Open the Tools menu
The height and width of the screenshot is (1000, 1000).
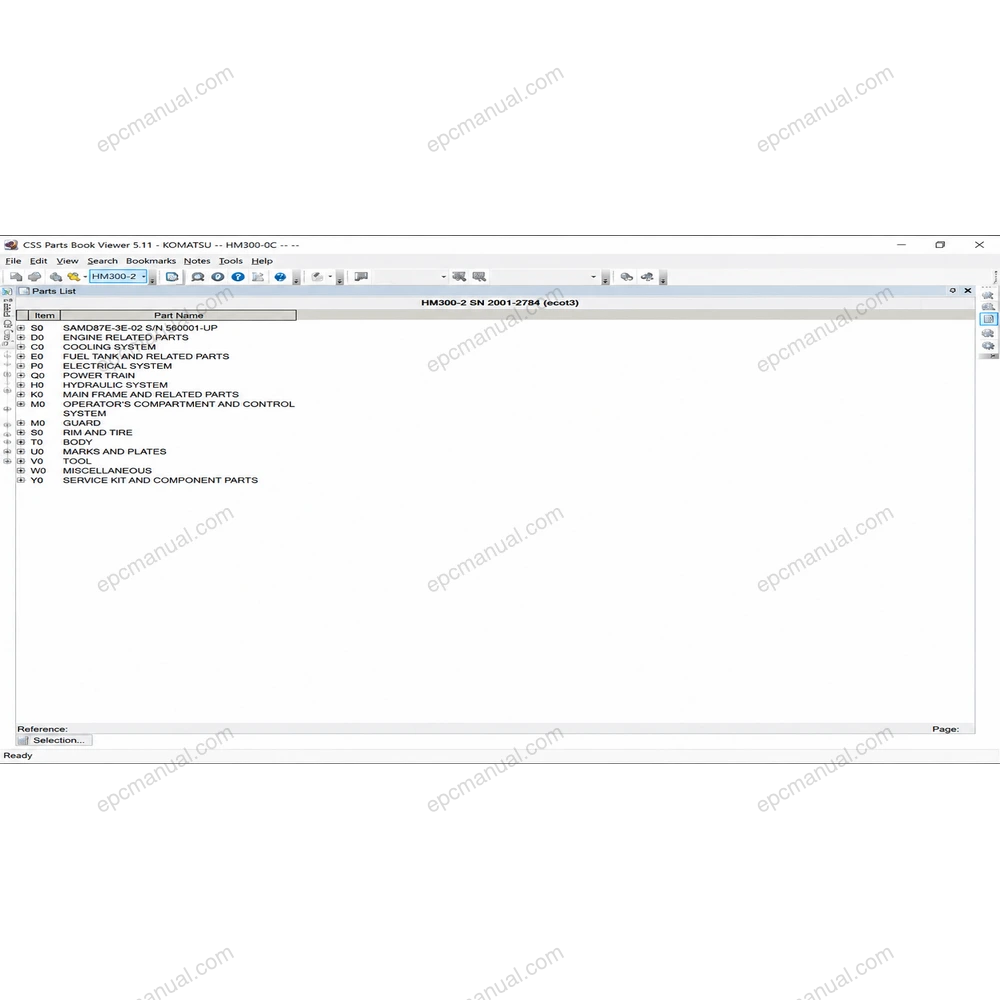[231, 261]
